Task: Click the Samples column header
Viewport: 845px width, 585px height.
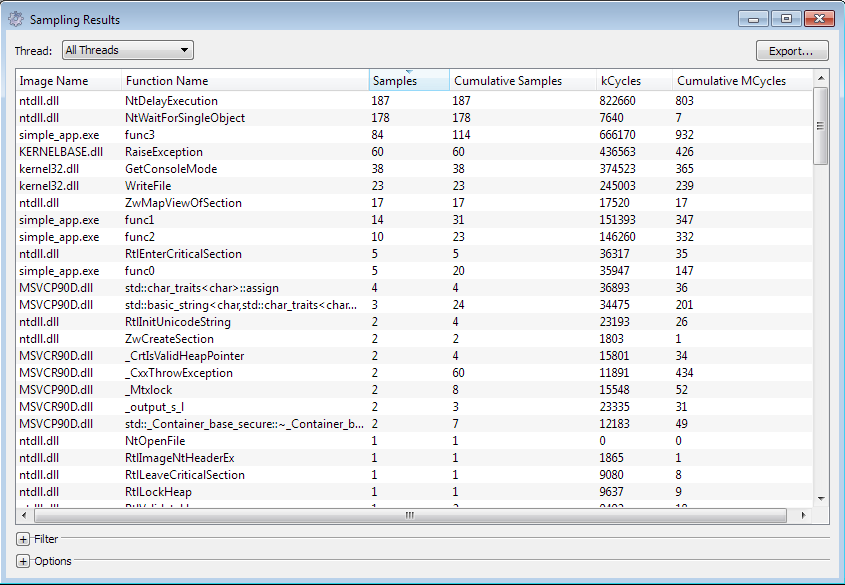Action: click(409, 80)
